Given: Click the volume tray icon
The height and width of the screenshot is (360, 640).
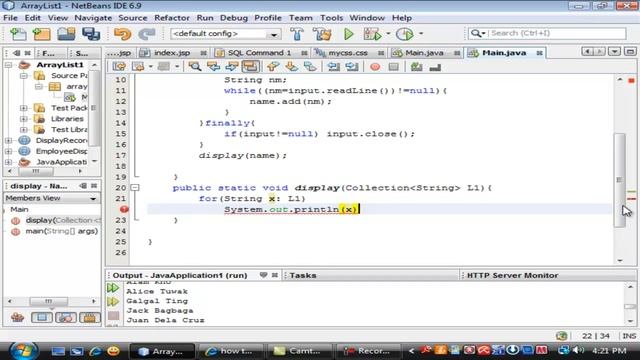Looking at the screenshot, I should point(578,351).
